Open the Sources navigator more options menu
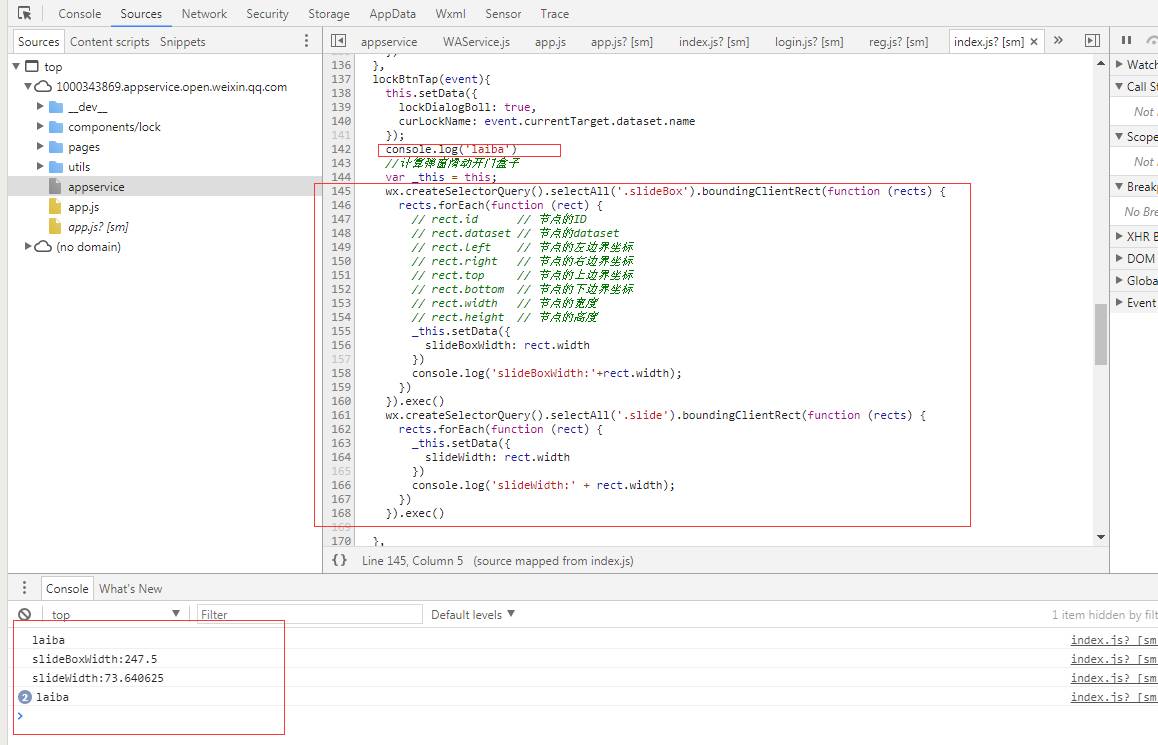1158x745 pixels. (x=306, y=41)
